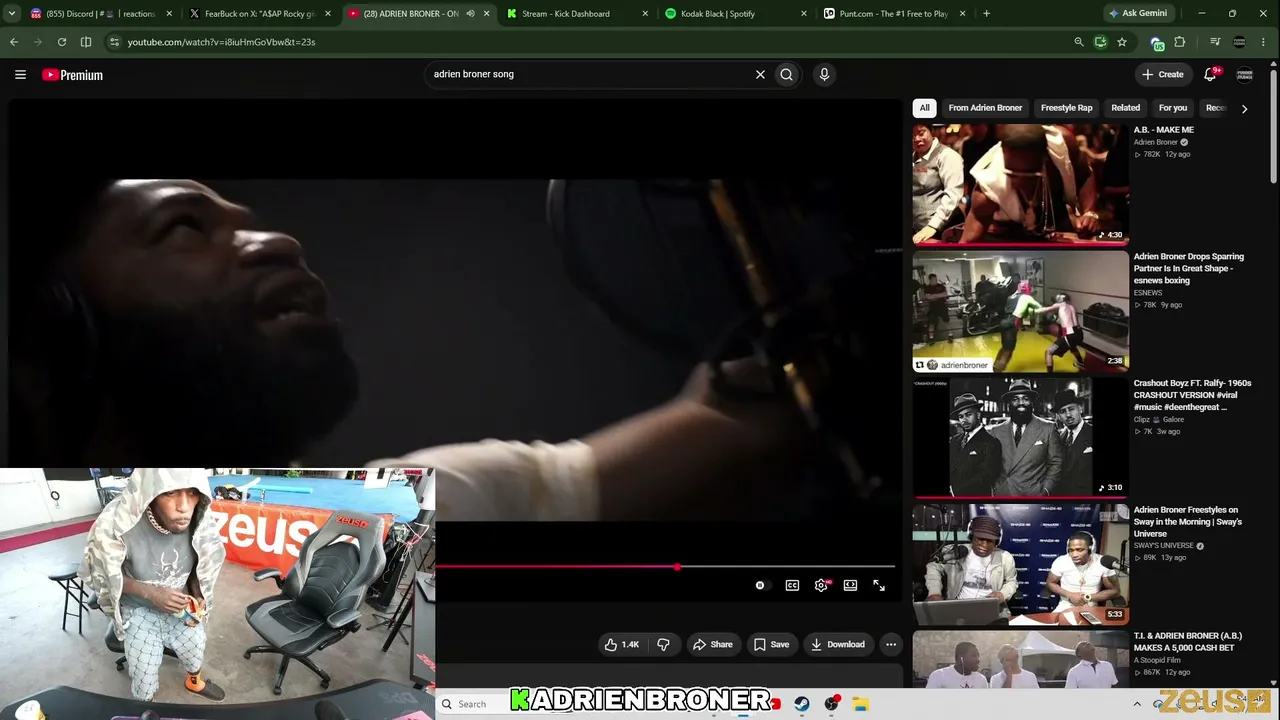Open Chrome extensions puzzle icon
The height and width of the screenshot is (720, 1280).
click(1180, 42)
